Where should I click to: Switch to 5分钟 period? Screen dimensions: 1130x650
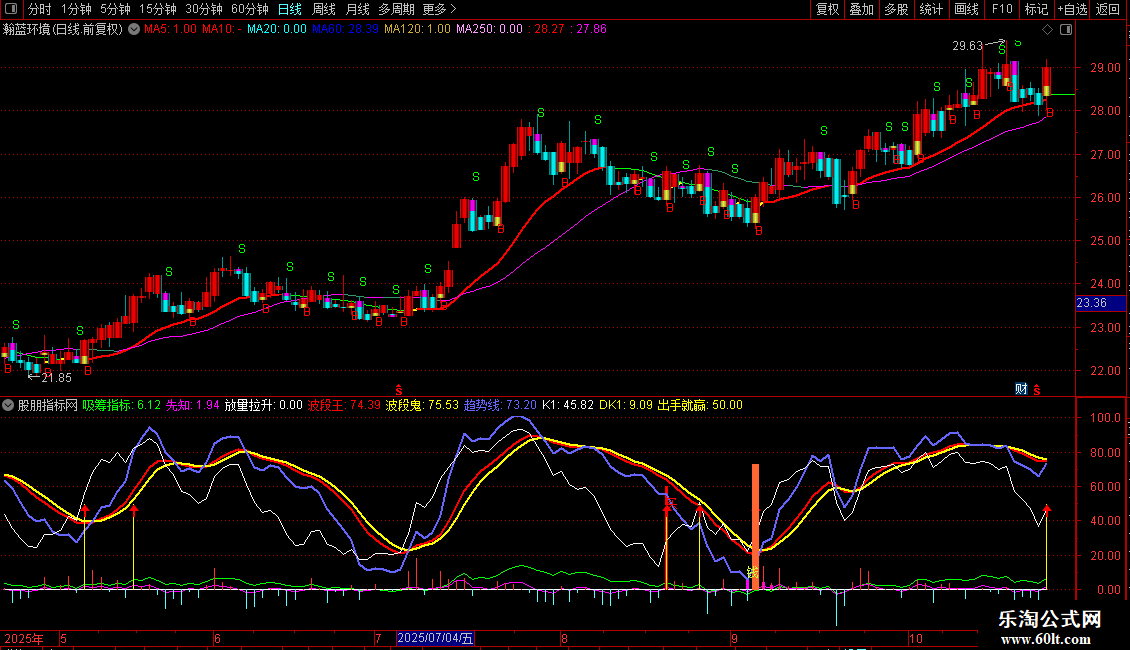(115, 9)
